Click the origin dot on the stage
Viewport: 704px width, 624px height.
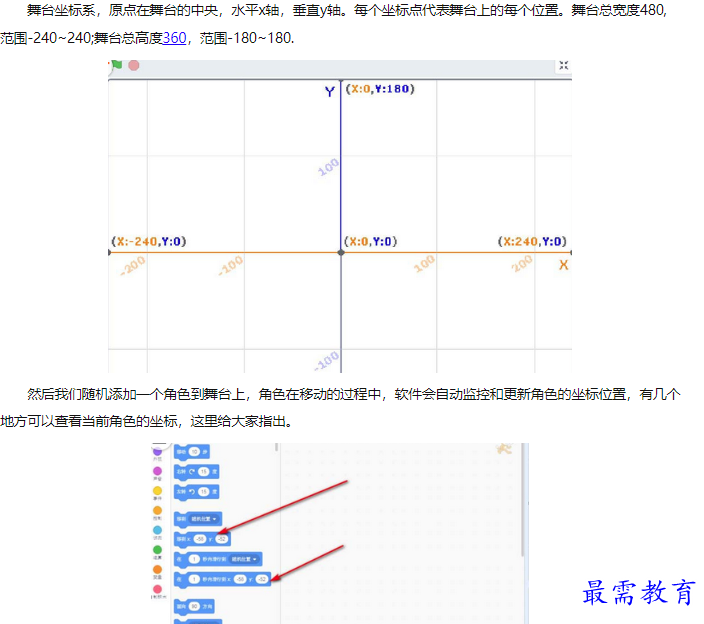tap(341, 253)
